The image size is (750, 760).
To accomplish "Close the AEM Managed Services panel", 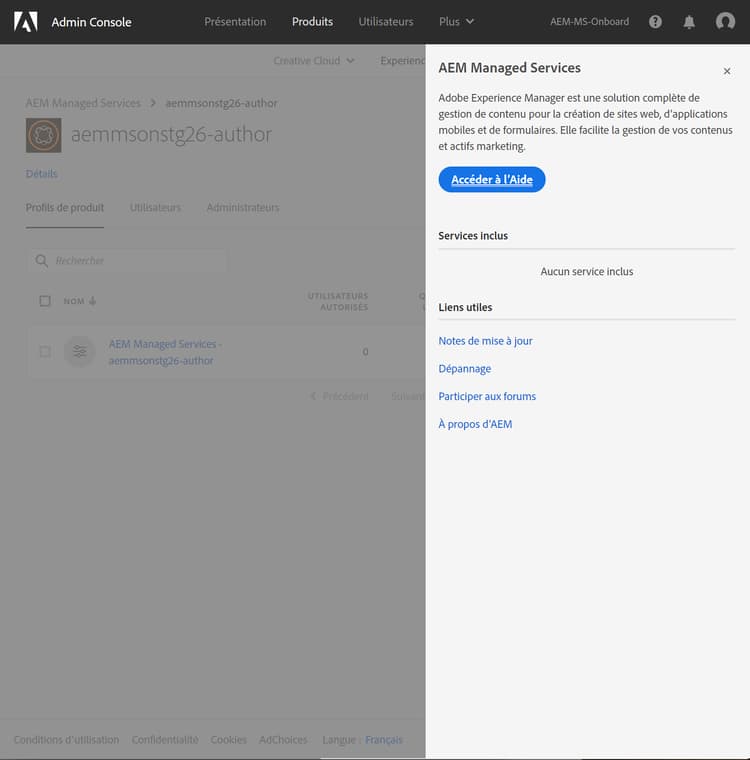I will [x=727, y=71].
